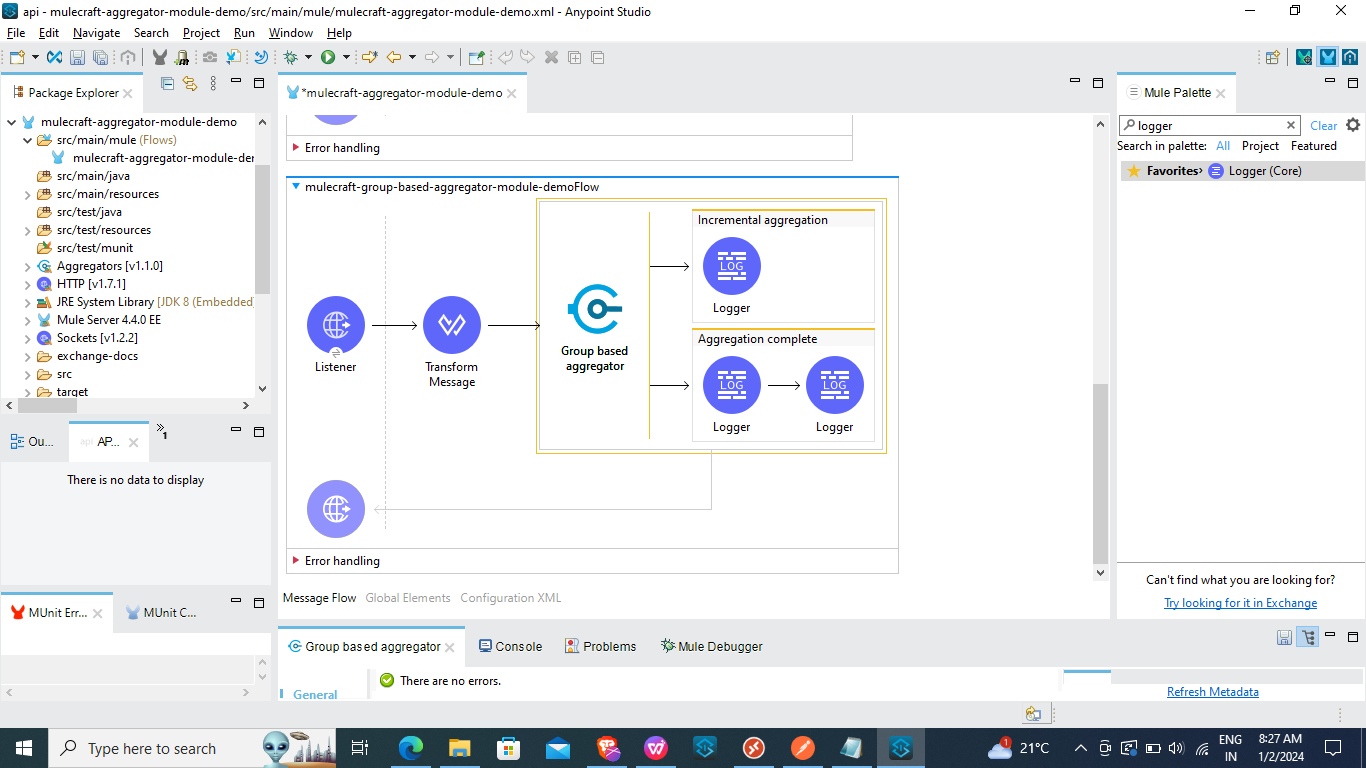1366x768 pixels.
Task: Click the green Run button in toolbar
Action: coord(327,57)
